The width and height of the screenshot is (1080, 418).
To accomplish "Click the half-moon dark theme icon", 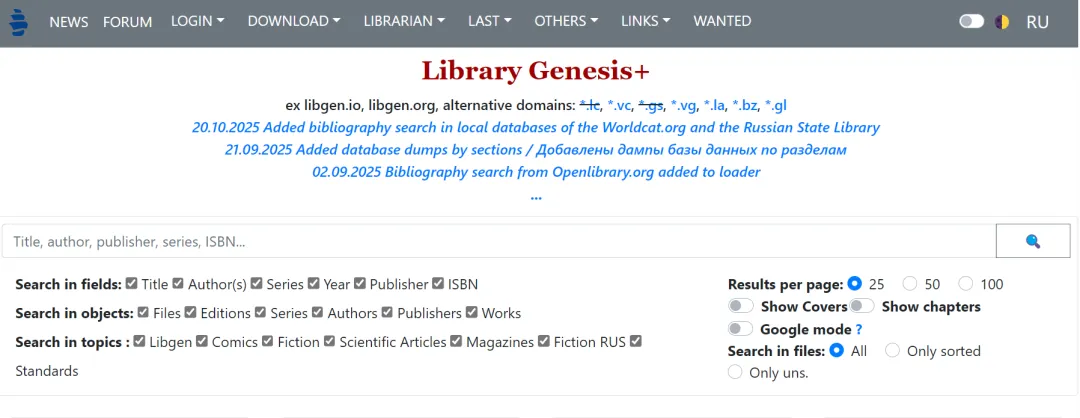I will 1001,22.
